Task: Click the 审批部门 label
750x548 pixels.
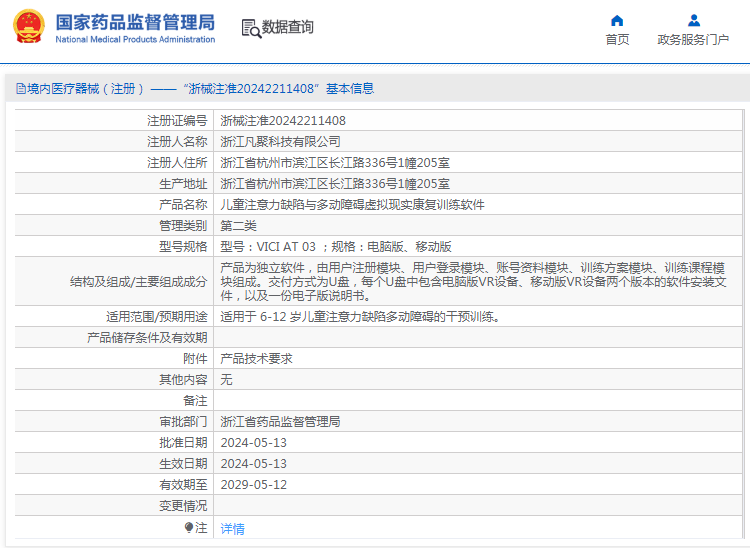Action: pyautogui.click(x=183, y=422)
